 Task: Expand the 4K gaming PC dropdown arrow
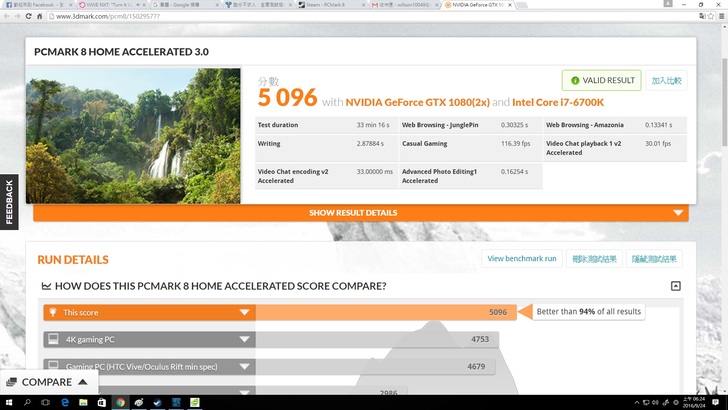(244, 339)
